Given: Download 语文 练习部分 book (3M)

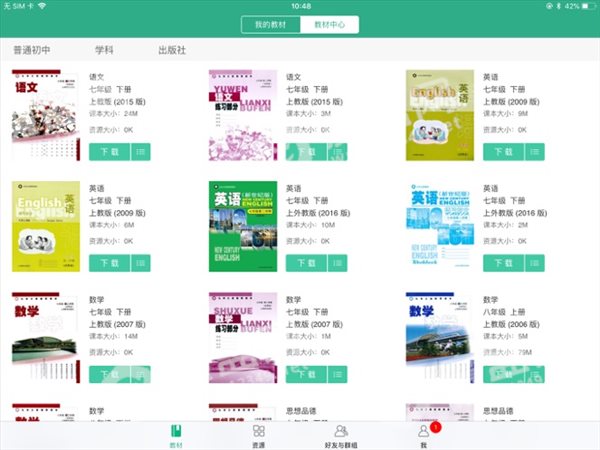Looking at the screenshot, I should [x=306, y=152].
